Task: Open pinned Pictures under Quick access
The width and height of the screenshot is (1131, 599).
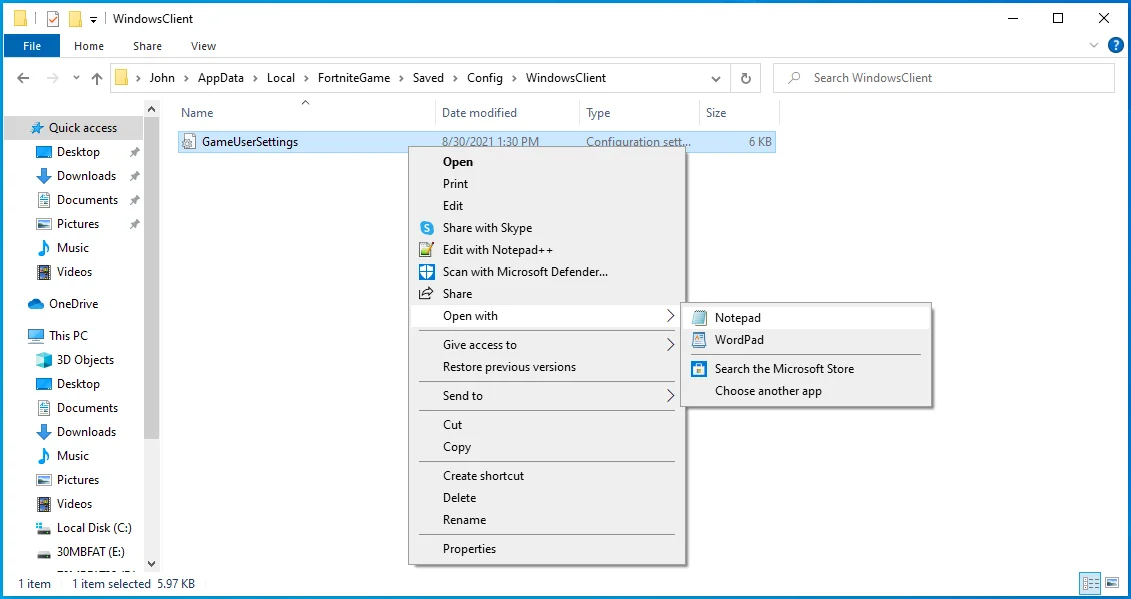Action: pyautogui.click(x=78, y=224)
